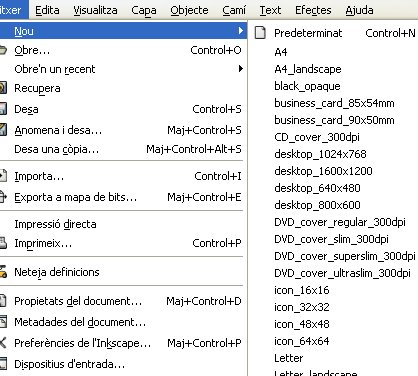Open the Objecte menu in menu bar
The image size is (418, 376).
(189, 10)
